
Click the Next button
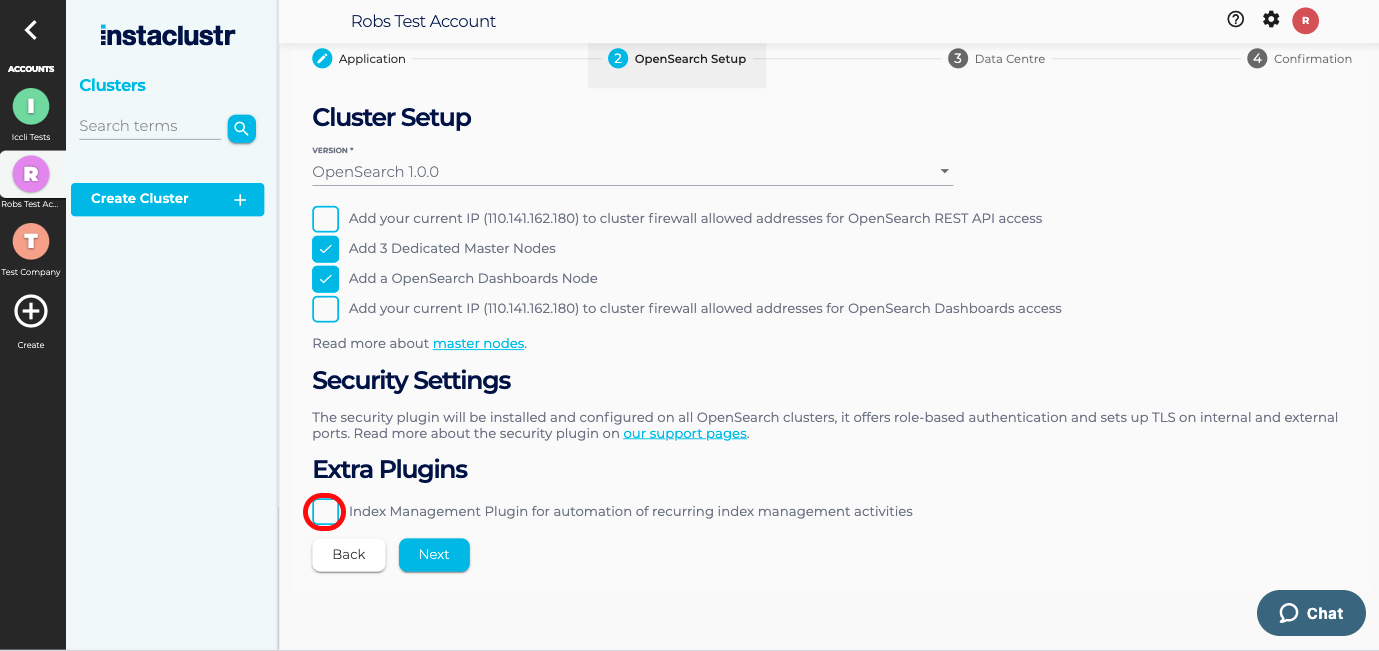point(434,555)
